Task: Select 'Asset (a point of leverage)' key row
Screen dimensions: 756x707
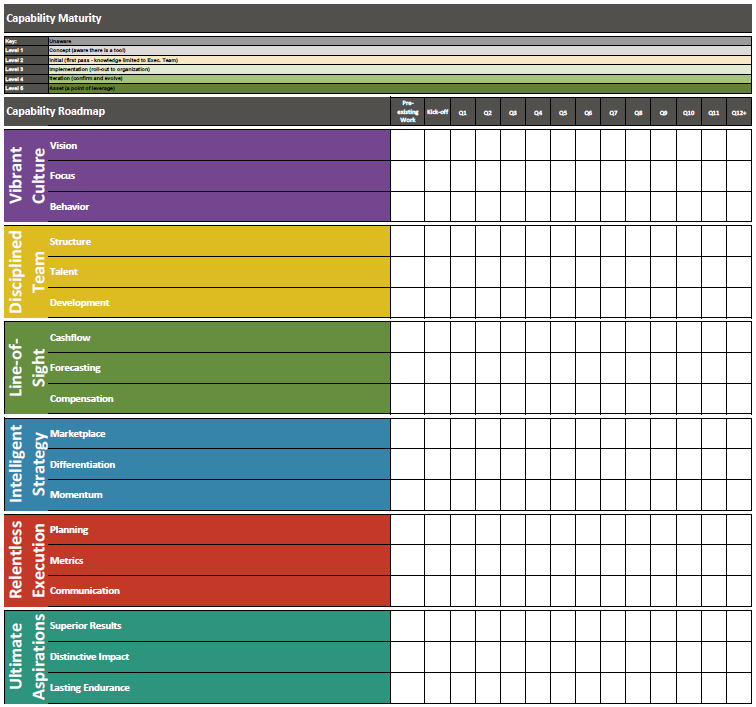Action: [400, 88]
